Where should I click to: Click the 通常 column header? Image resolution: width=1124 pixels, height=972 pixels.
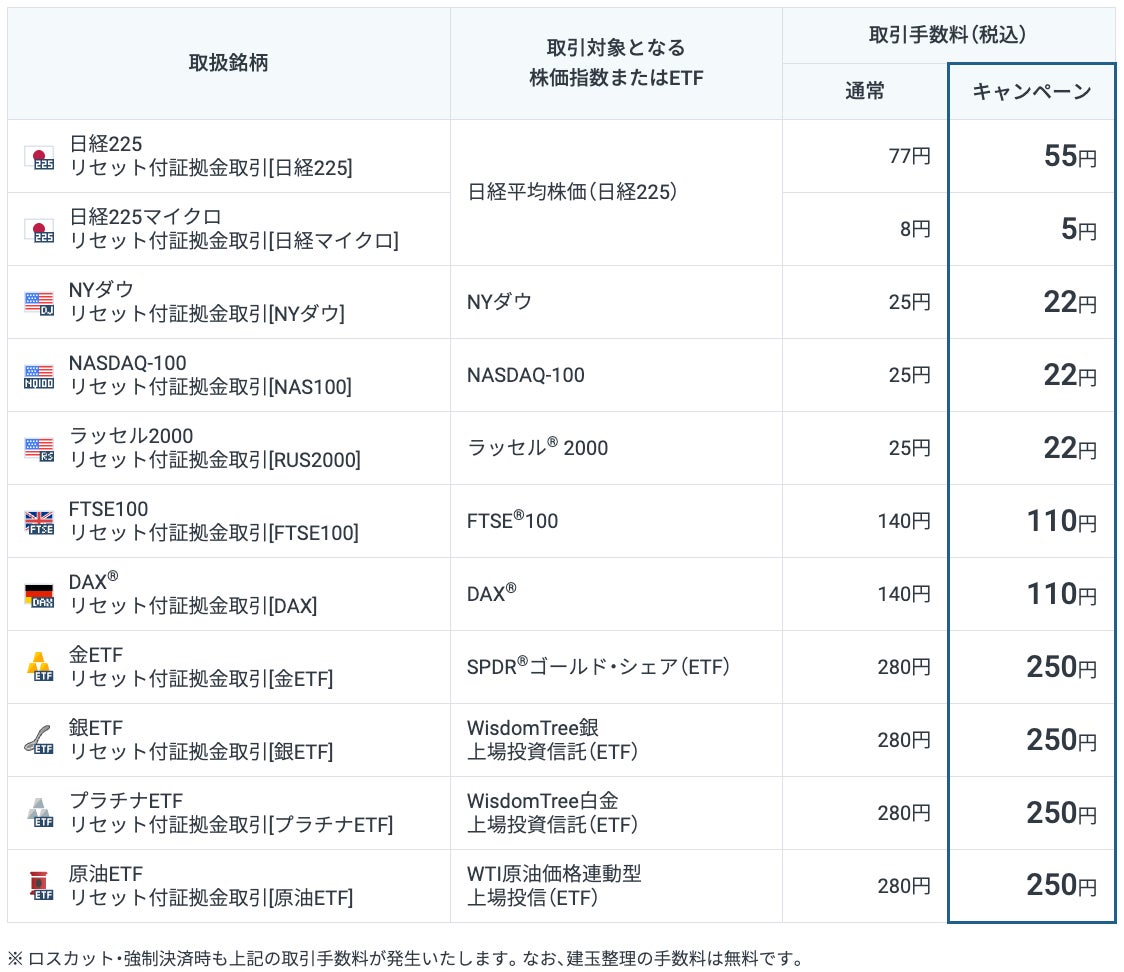click(x=865, y=92)
